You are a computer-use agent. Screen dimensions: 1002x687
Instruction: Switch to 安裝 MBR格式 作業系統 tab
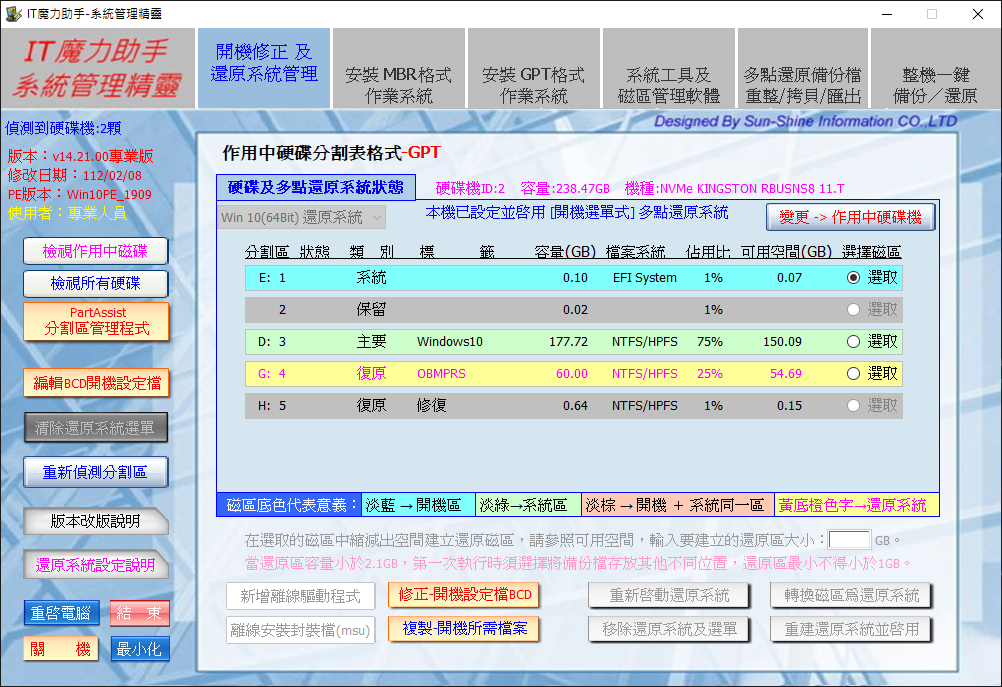(x=398, y=85)
